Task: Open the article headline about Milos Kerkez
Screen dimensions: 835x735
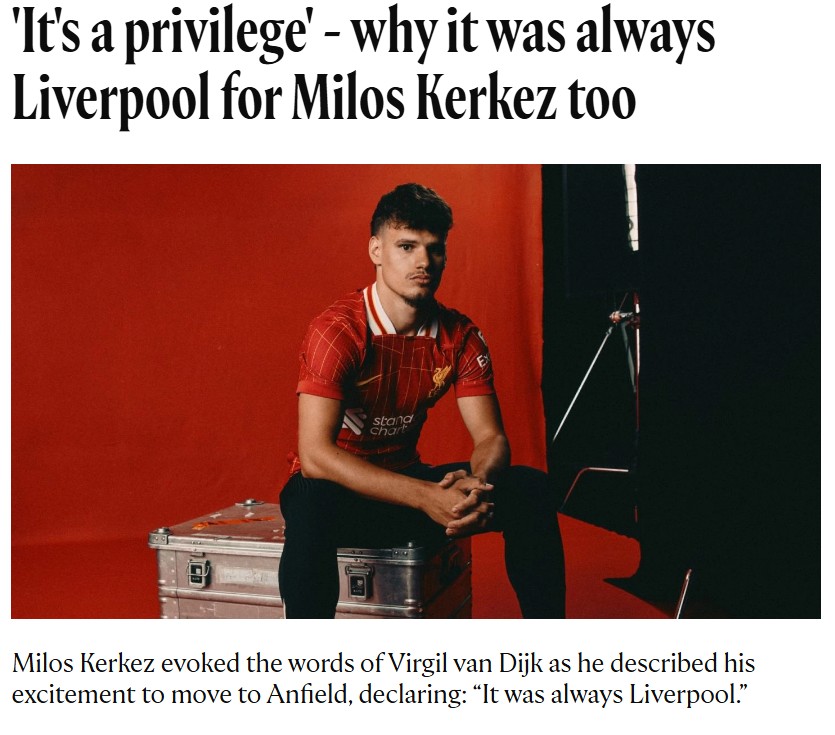Action: tap(364, 67)
